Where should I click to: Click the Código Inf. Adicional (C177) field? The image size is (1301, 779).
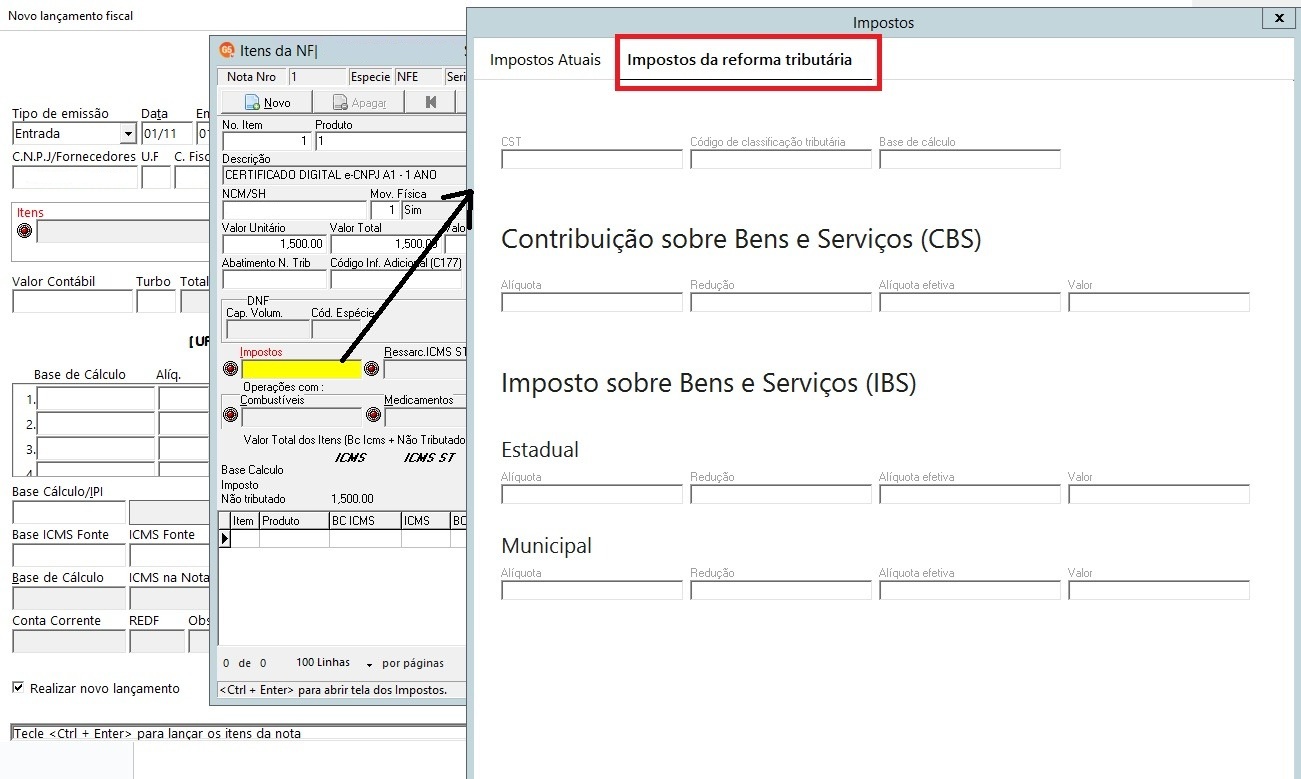pyautogui.click(x=398, y=279)
